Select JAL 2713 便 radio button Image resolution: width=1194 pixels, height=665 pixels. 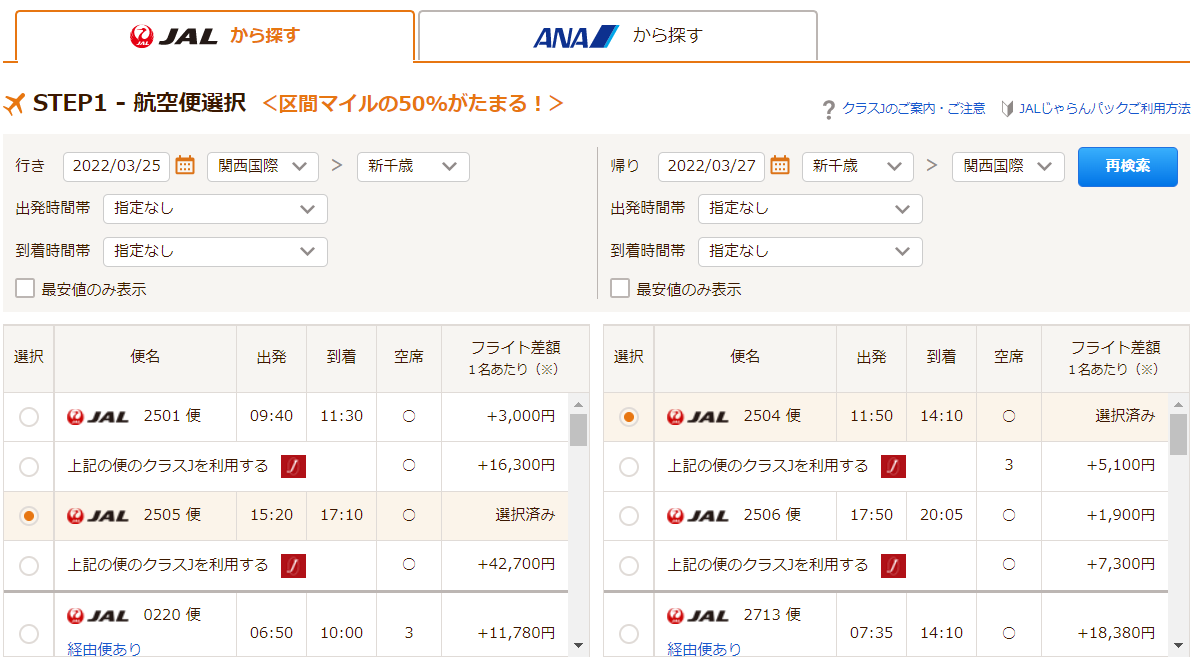tap(628, 633)
